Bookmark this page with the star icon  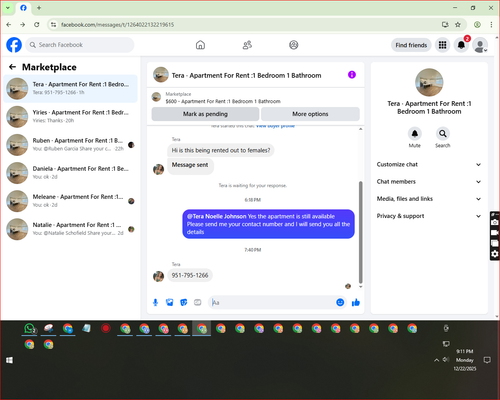458,25
